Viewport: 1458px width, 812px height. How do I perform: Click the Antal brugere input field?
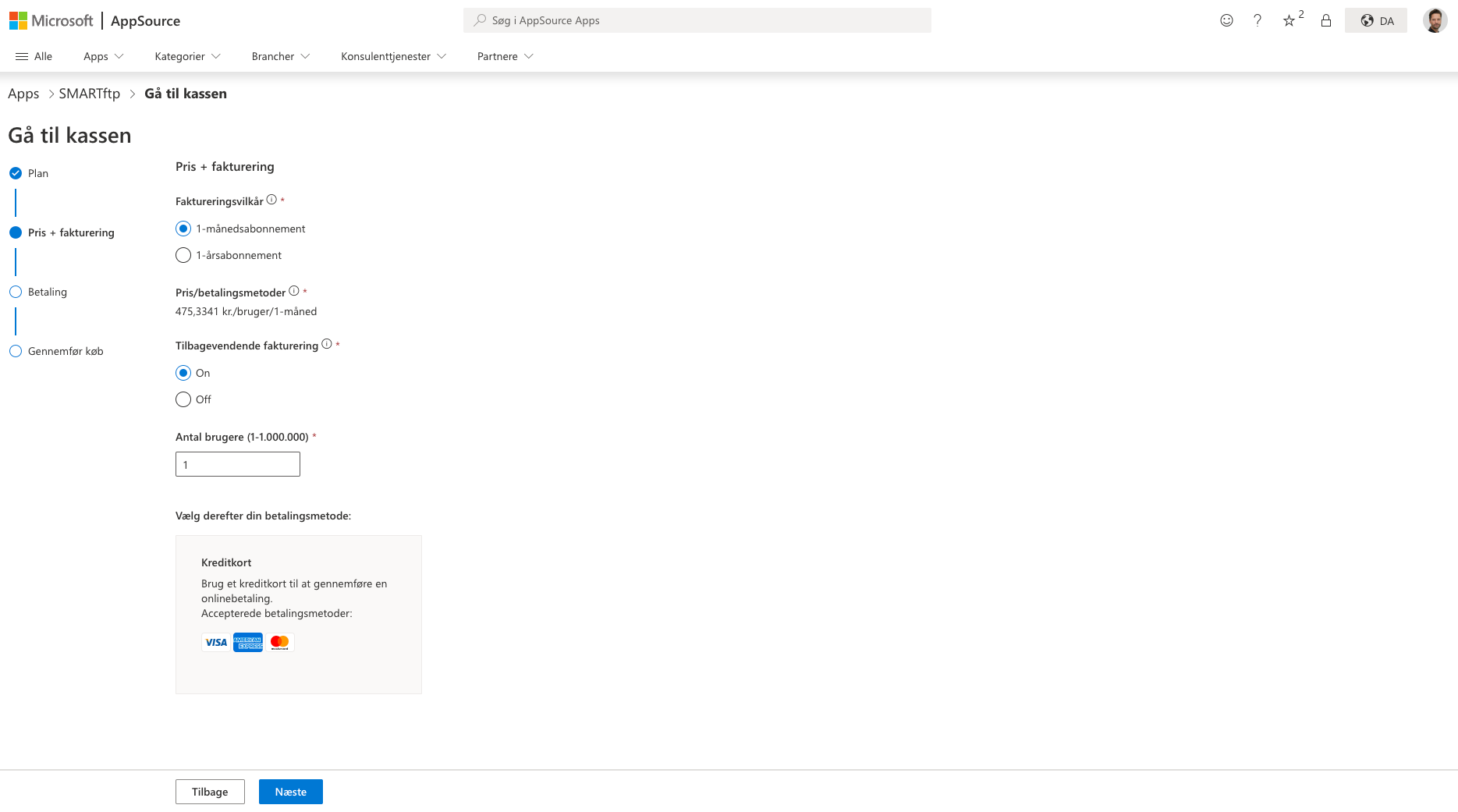[238, 464]
